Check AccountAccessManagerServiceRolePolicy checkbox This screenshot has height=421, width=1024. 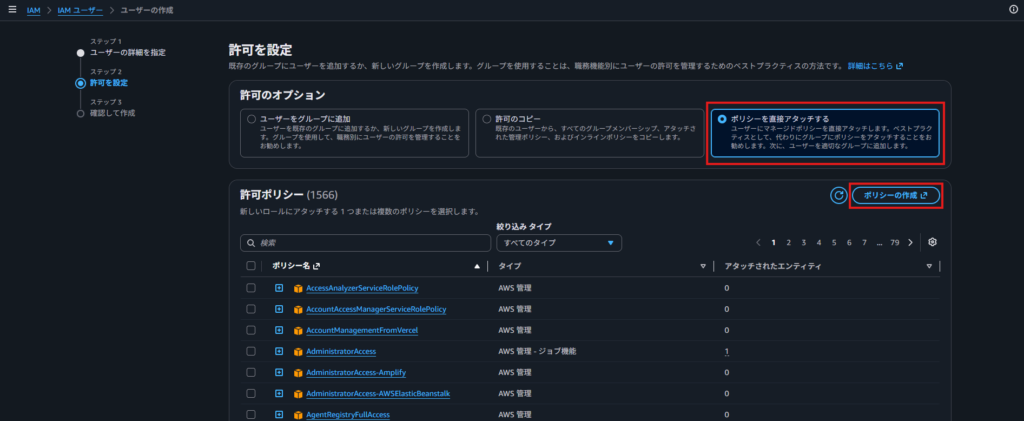251,309
